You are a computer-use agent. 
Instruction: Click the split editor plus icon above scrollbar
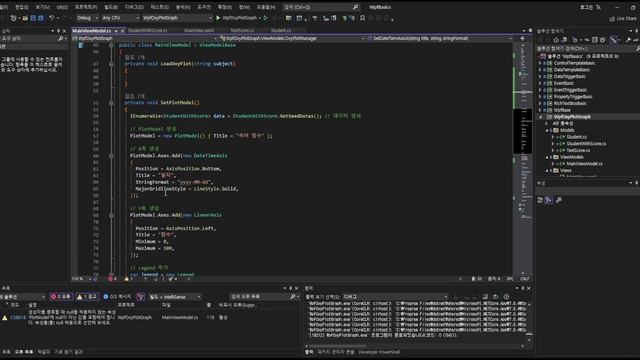pos(522,38)
